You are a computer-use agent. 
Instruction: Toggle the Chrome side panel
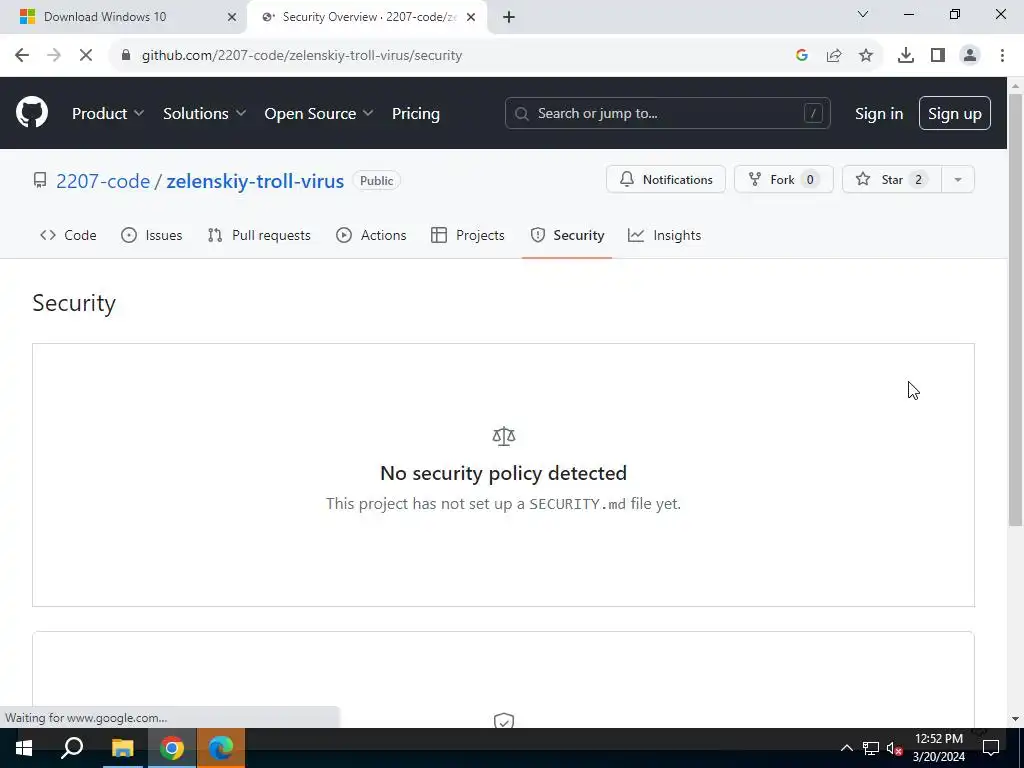938,56
